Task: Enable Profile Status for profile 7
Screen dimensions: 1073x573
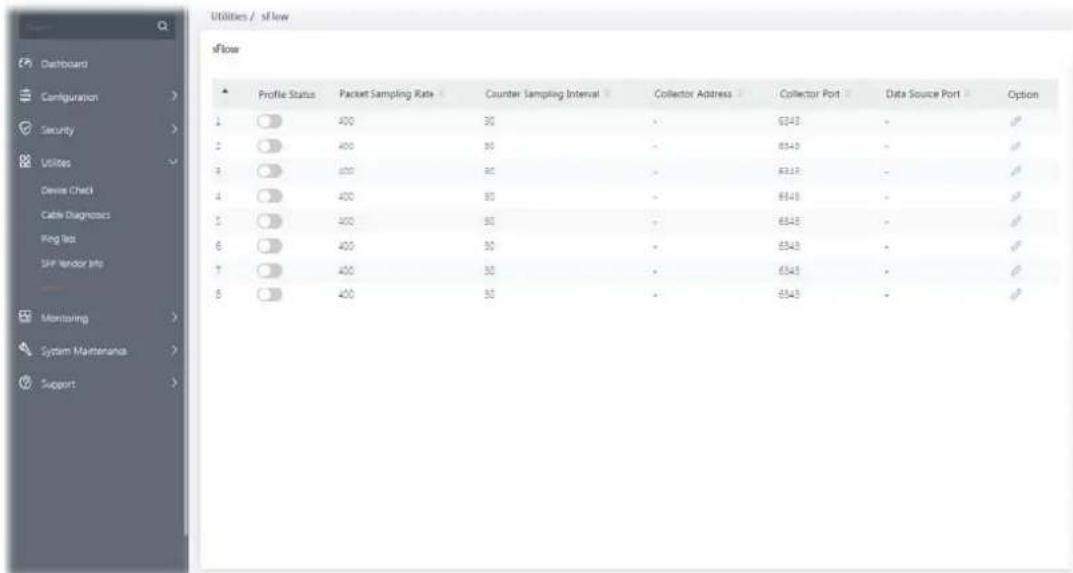Action: coord(270,270)
